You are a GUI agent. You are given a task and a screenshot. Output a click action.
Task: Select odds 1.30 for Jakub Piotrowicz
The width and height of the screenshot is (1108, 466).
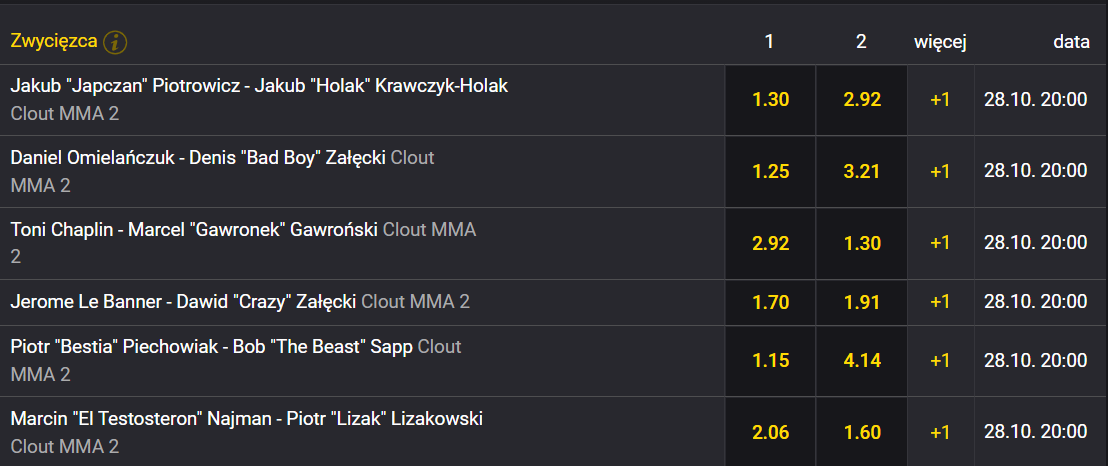coord(770,100)
